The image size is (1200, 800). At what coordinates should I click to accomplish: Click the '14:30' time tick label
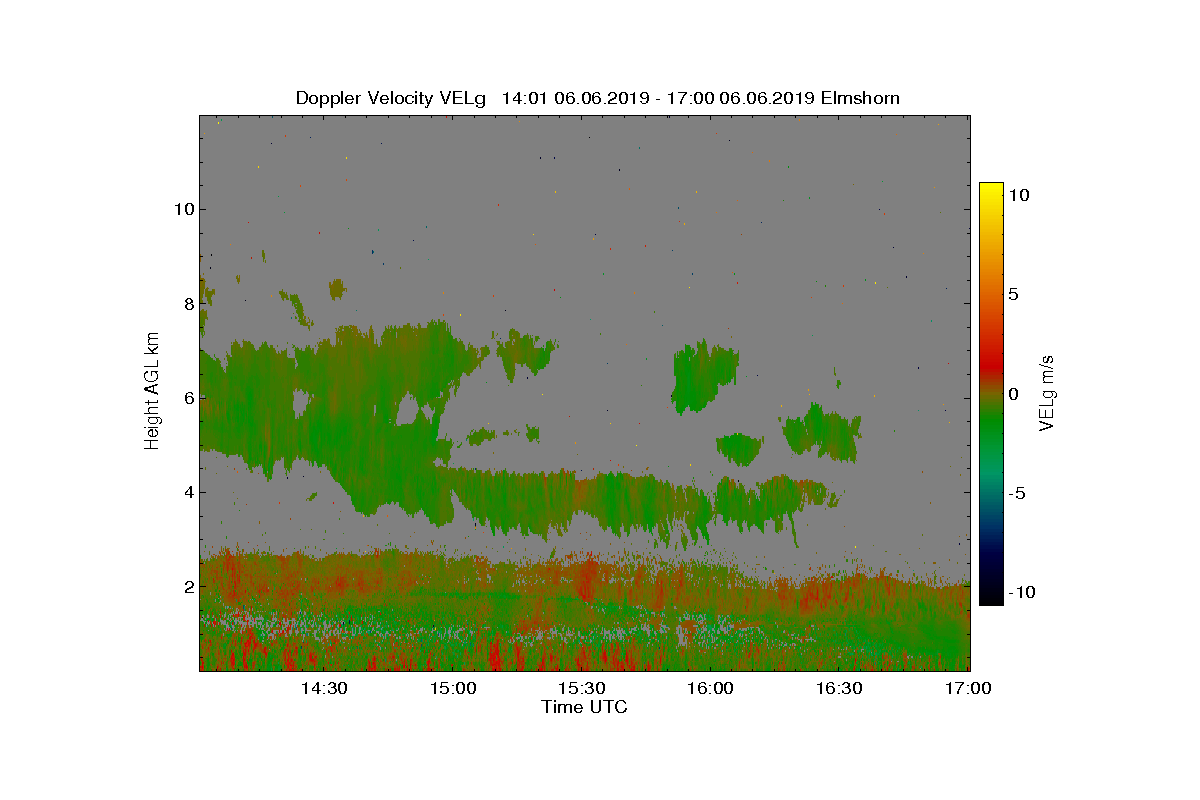(x=324, y=689)
